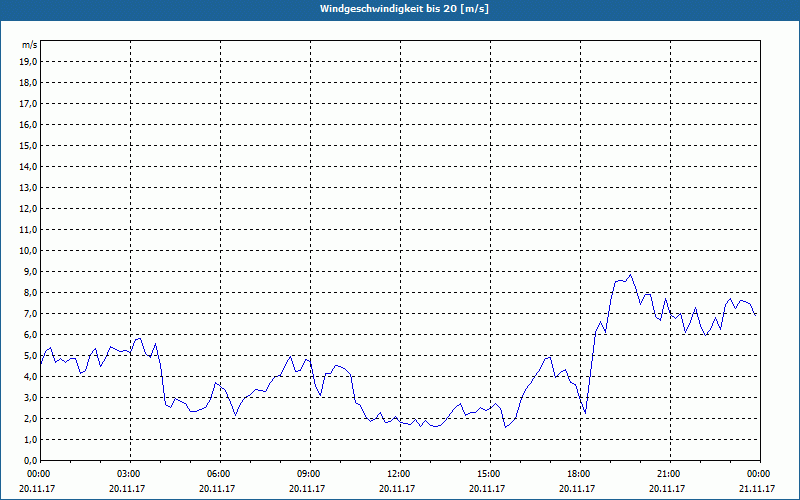The height and width of the screenshot is (500, 800).
Task: Click the "20.11.17" date beneath 21:00
Action: tap(667, 488)
